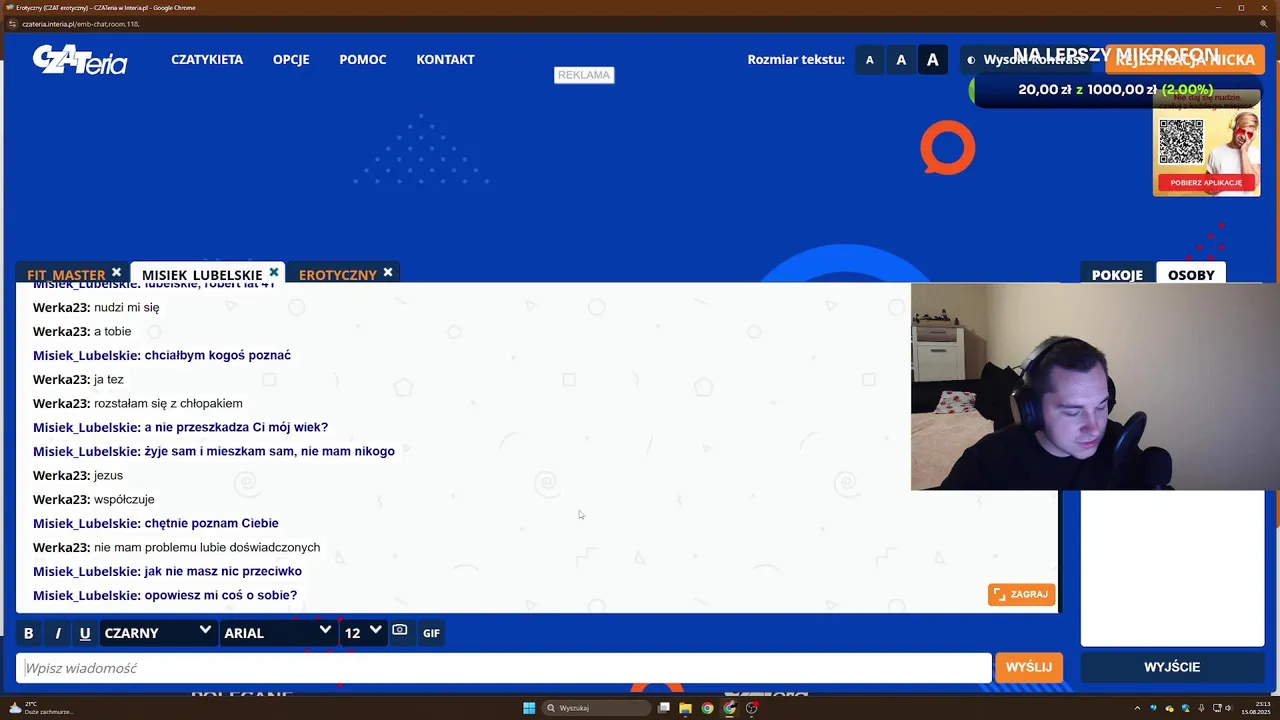Click the ZAGRAJ button

click(1021, 594)
